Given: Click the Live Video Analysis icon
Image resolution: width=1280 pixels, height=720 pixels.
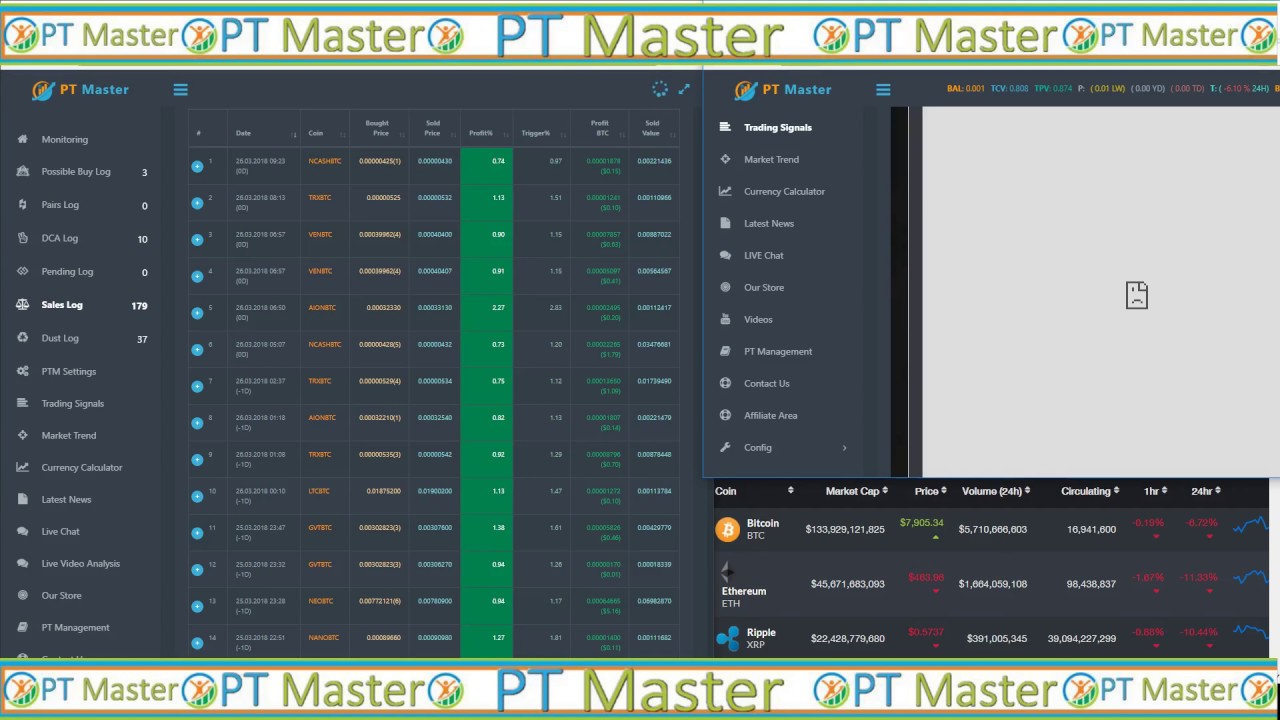Looking at the screenshot, I should click(22, 563).
